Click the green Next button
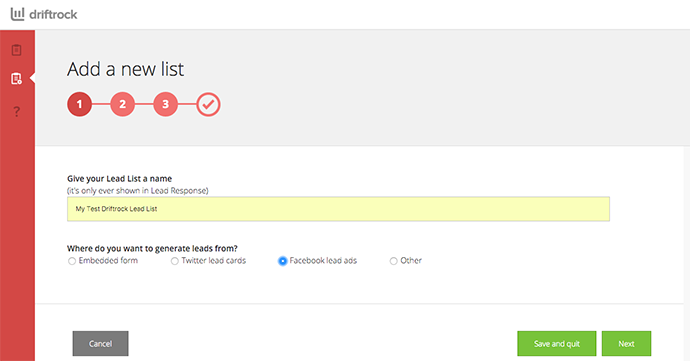This screenshot has width=690, height=361. [626, 343]
